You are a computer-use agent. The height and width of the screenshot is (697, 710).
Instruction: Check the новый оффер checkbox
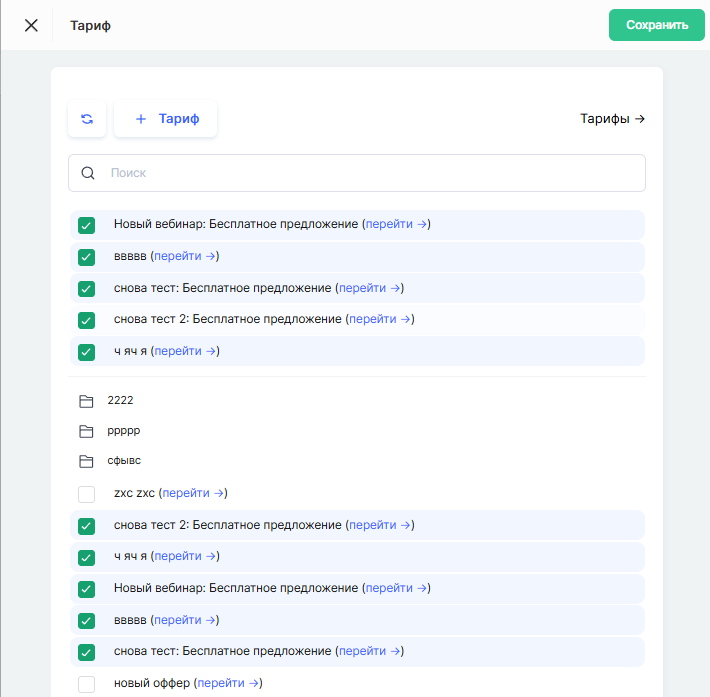86,684
